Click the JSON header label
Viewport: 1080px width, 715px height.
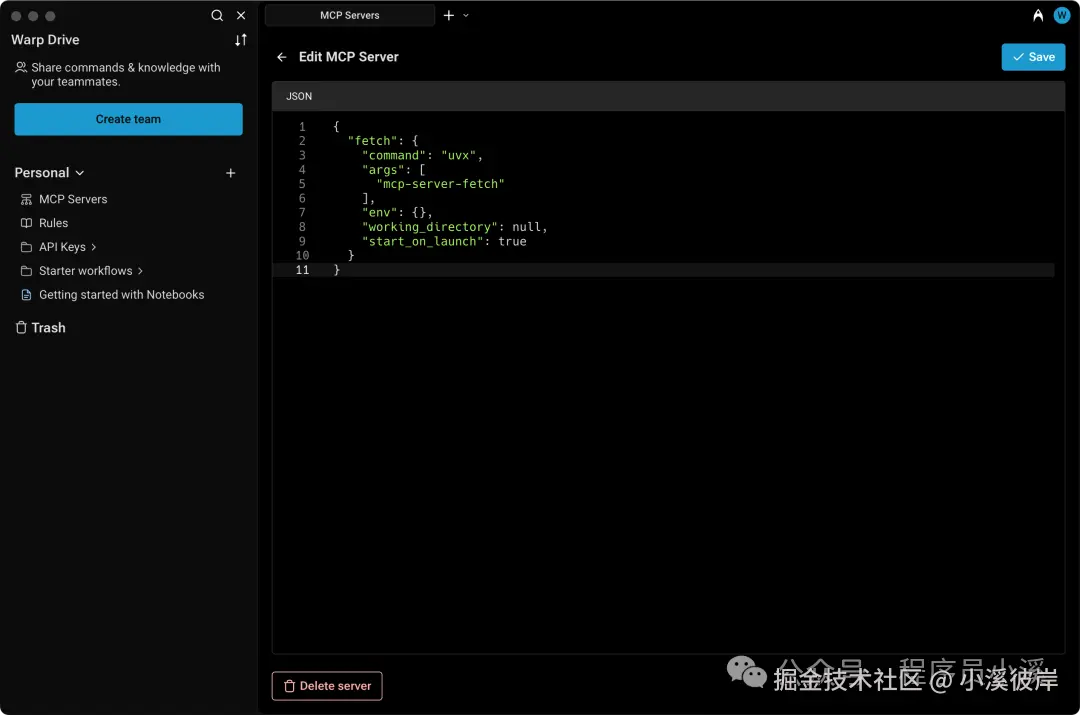point(299,96)
